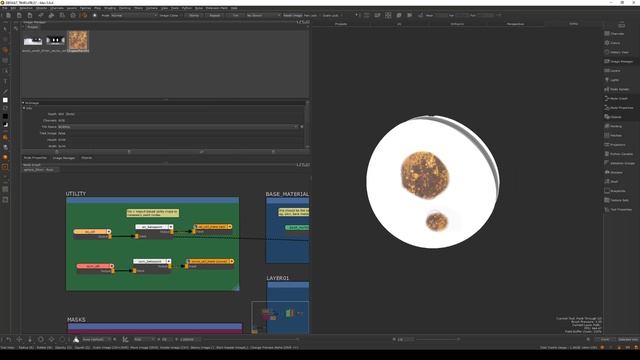This screenshot has height=360, width=640.
Task: Collapse the Info section expander
Action: (x=24, y=108)
